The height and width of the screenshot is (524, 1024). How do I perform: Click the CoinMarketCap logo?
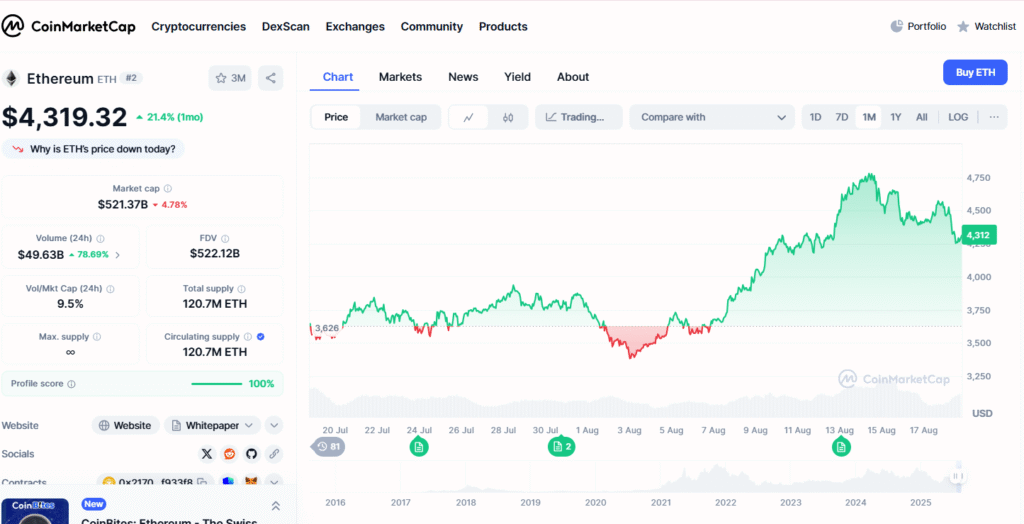(x=70, y=26)
